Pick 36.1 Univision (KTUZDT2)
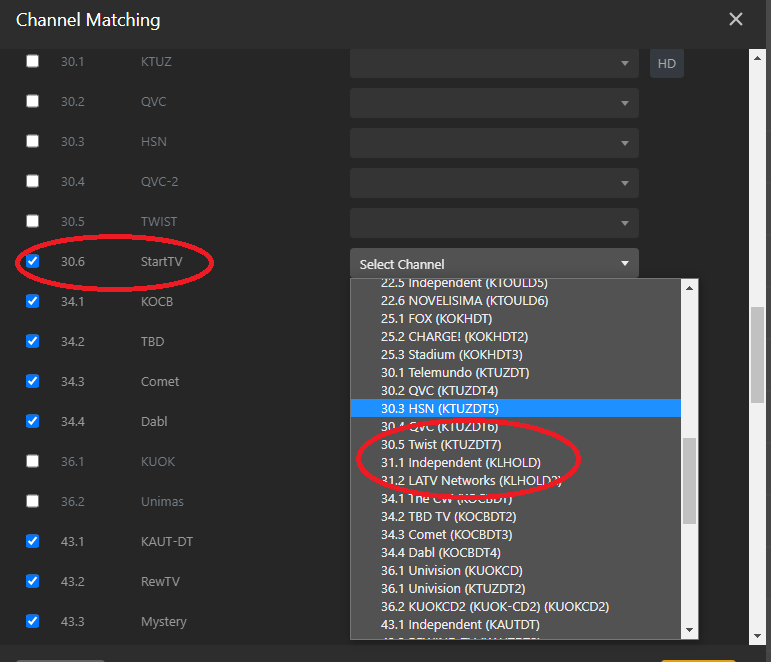Screen dimensions: 771x662 tap(515, 588)
